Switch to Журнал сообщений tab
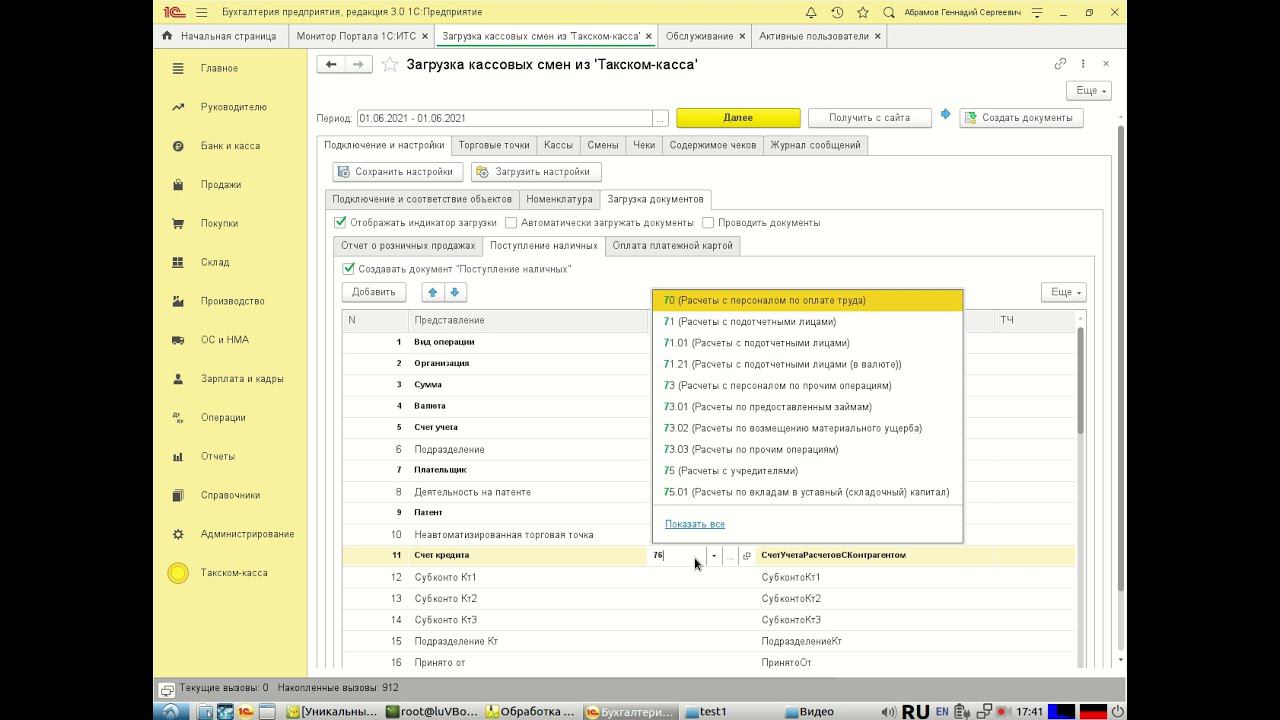The height and width of the screenshot is (720, 1280). pyautogui.click(x=815, y=145)
